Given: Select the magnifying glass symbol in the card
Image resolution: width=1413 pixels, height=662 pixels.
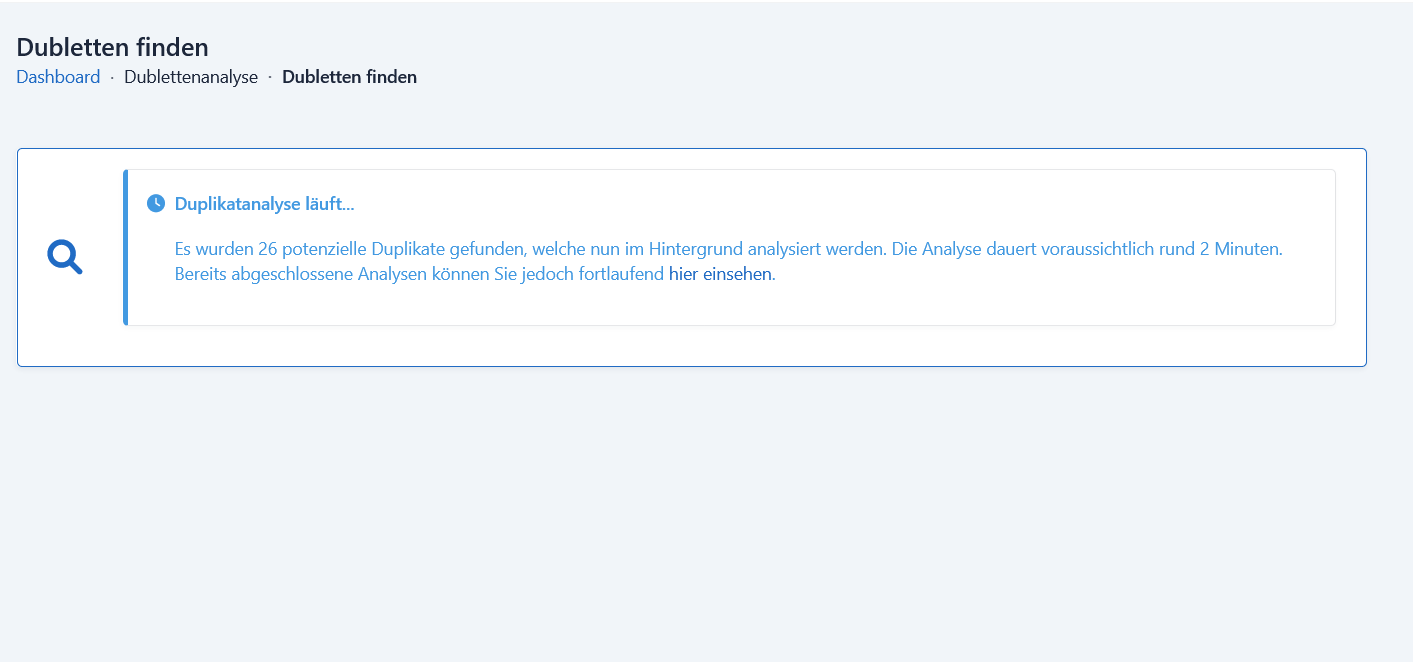Looking at the screenshot, I should coord(64,256).
